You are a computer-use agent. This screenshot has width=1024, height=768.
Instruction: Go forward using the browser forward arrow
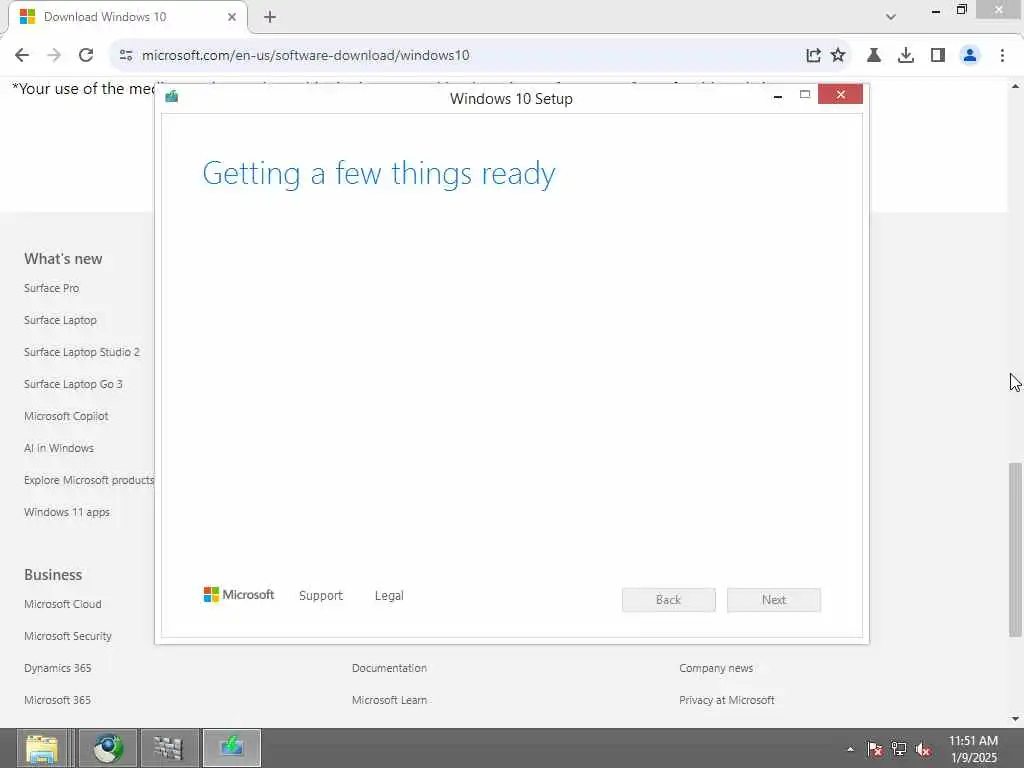click(54, 56)
